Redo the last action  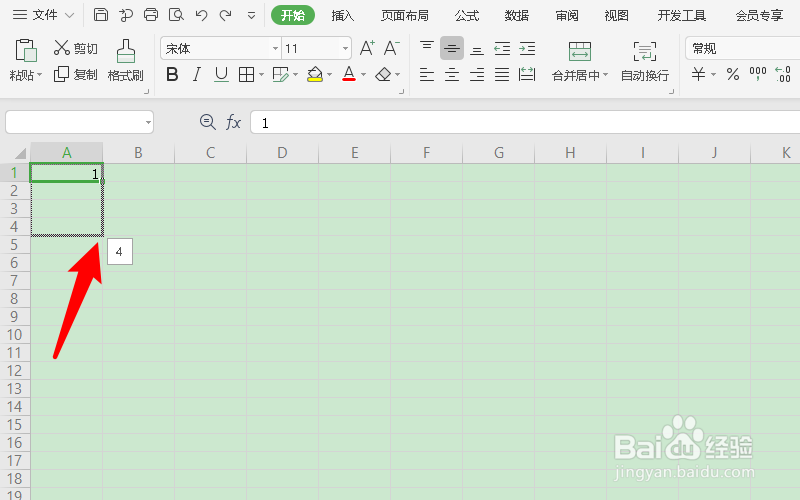(226, 15)
